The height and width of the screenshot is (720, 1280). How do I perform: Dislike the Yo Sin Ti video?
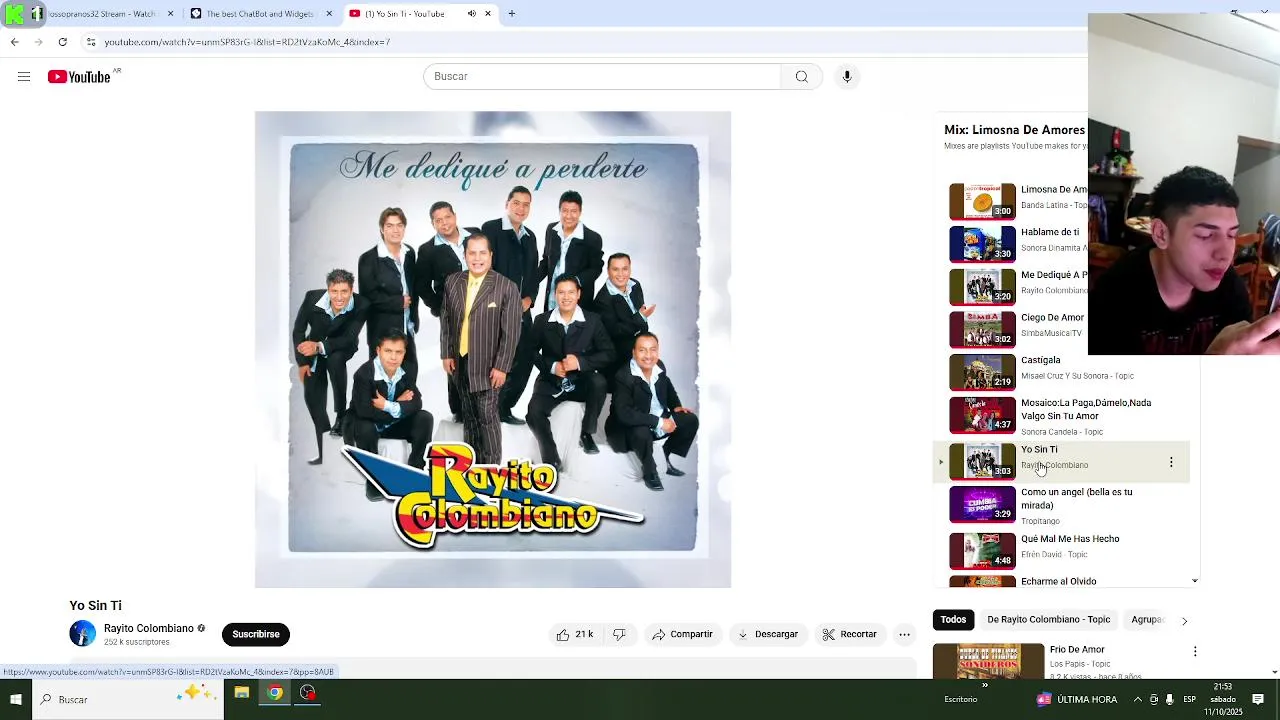[x=619, y=634]
